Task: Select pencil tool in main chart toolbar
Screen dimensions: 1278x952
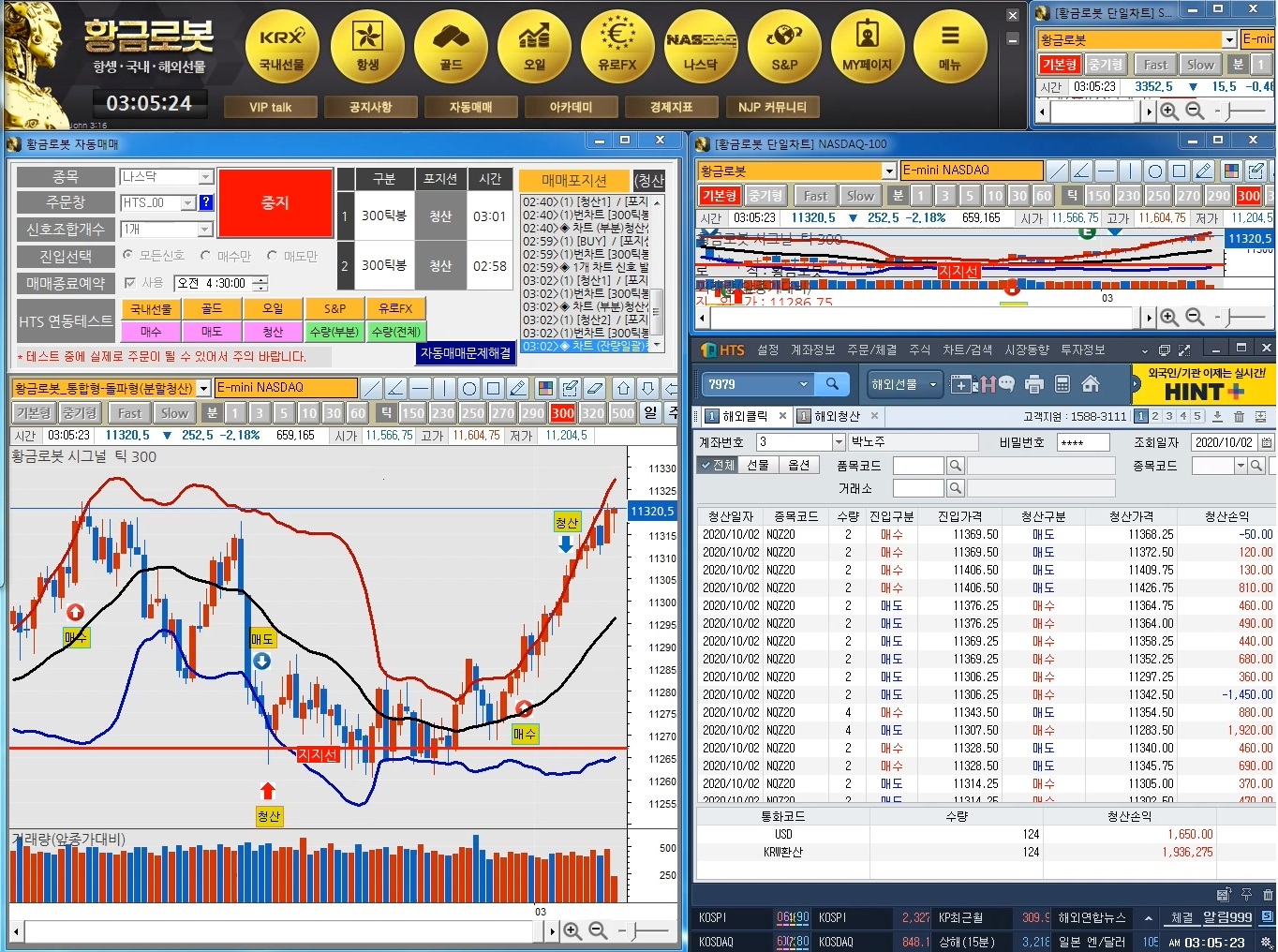Action: point(517,388)
